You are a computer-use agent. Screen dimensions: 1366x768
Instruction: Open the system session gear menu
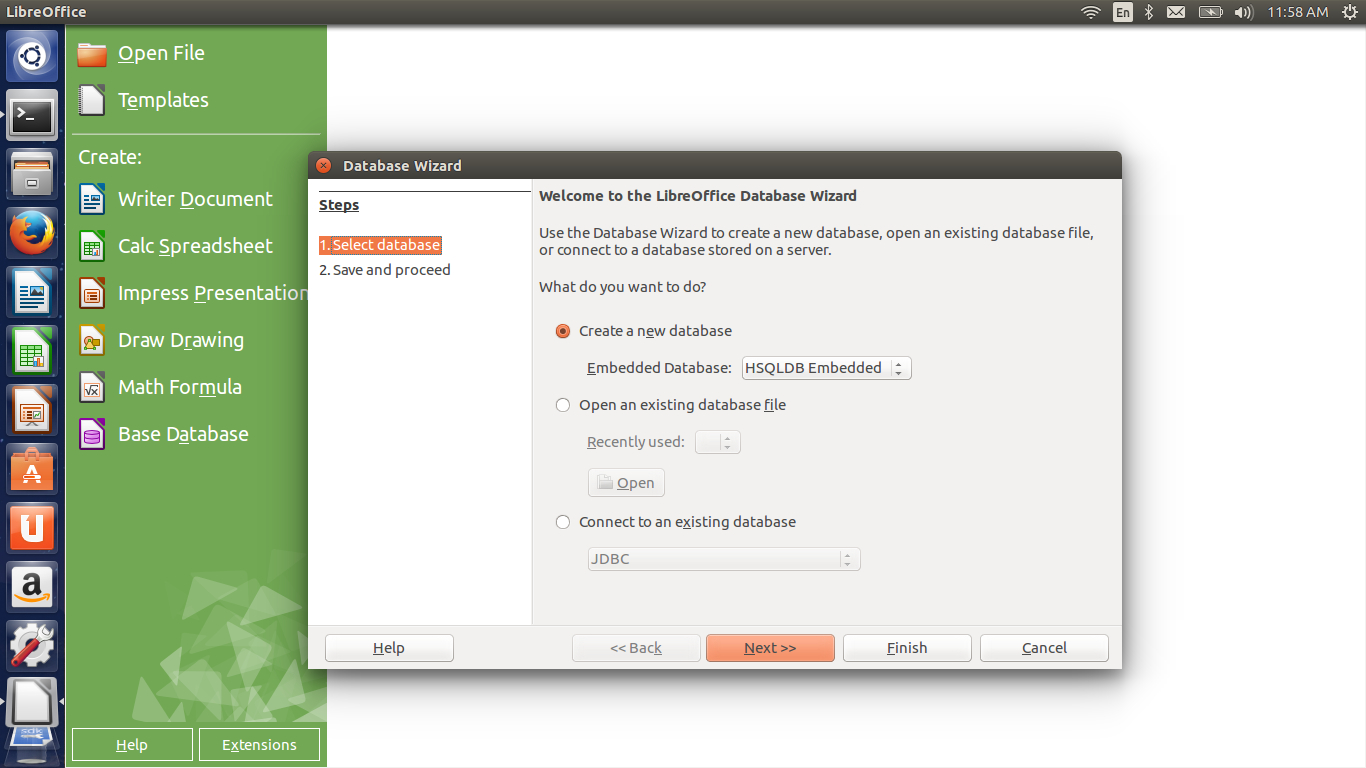[x=1350, y=12]
